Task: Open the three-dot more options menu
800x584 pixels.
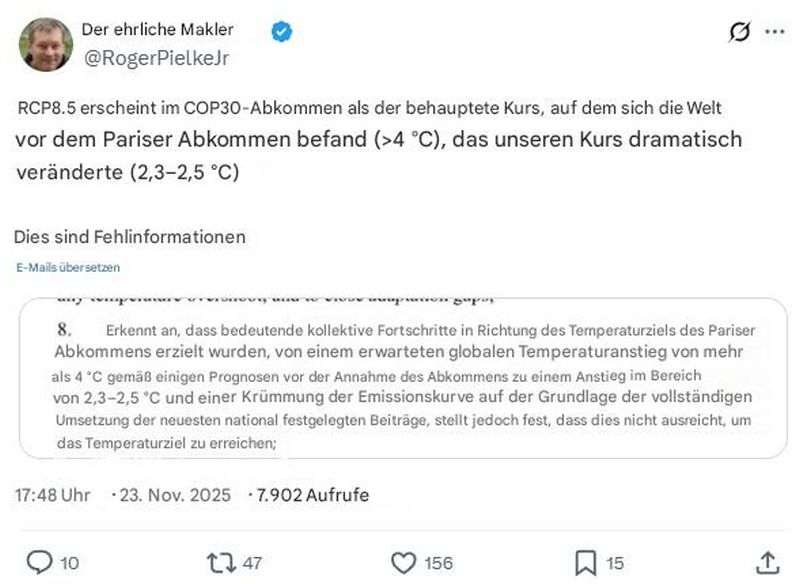Action: (x=774, y=32)
